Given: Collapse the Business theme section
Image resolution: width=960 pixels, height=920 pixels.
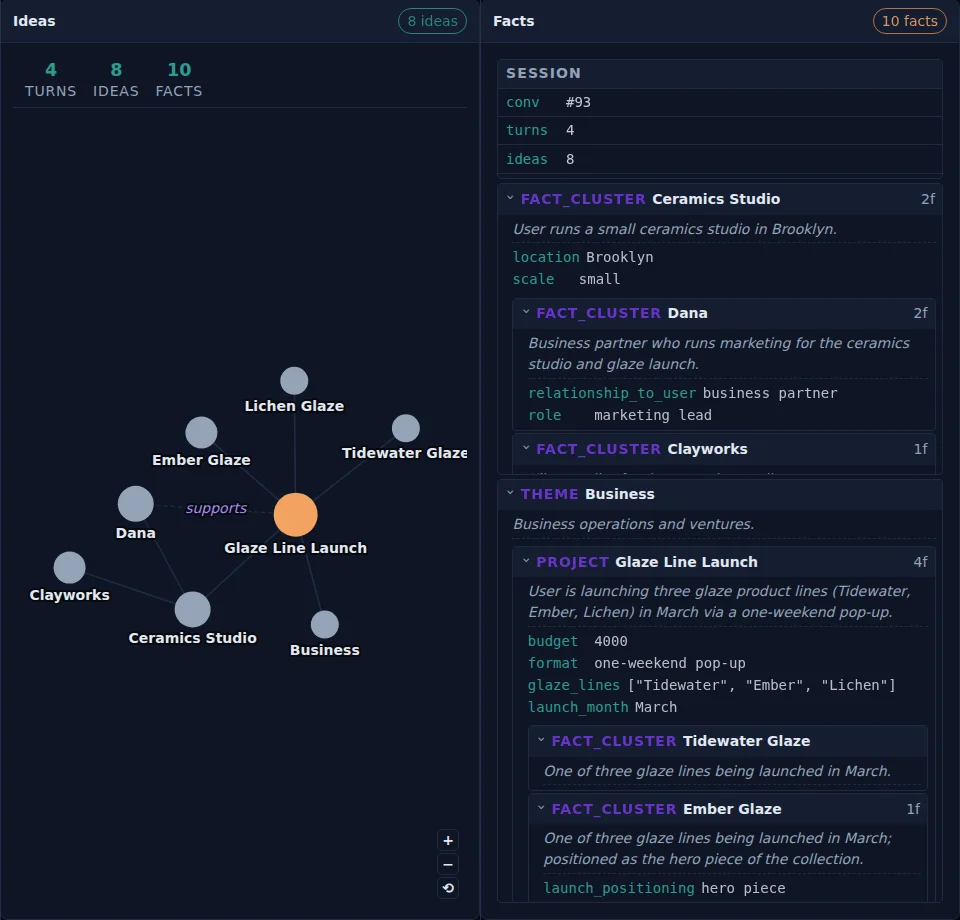Looking at the screenshot, I should (x=510, y=493).
